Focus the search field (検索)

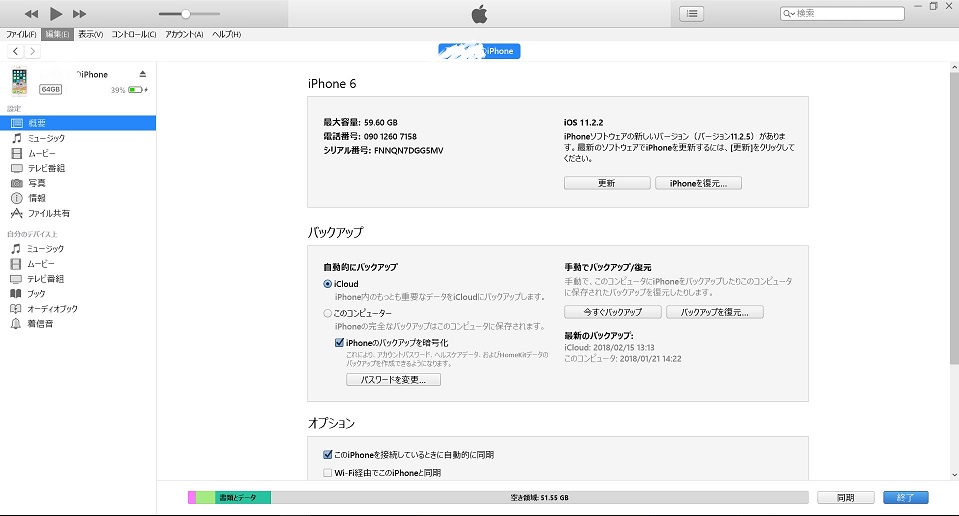[x=842, y=13]
